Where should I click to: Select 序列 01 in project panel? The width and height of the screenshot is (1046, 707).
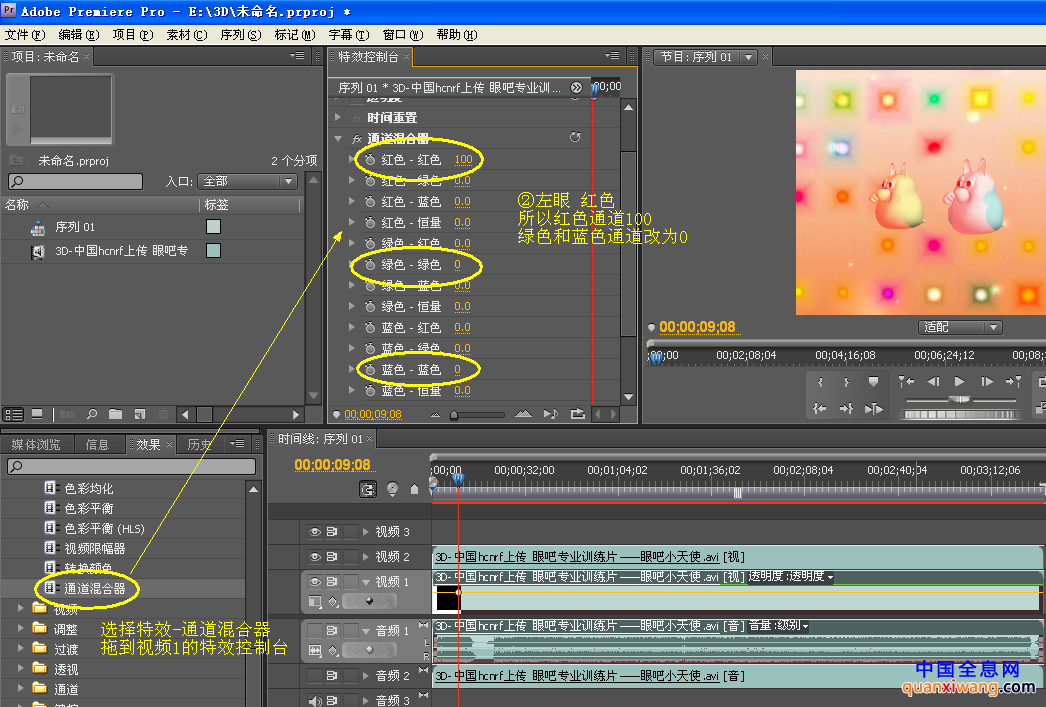[75, 227]
